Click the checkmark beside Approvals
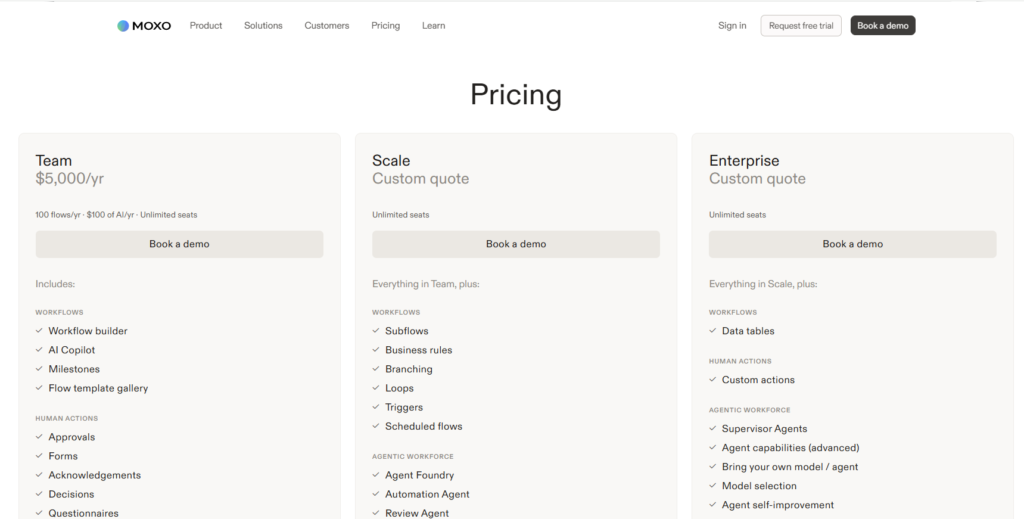This screenshot has height=519, width=1024. pyautogui.click(x=39, y=436)
